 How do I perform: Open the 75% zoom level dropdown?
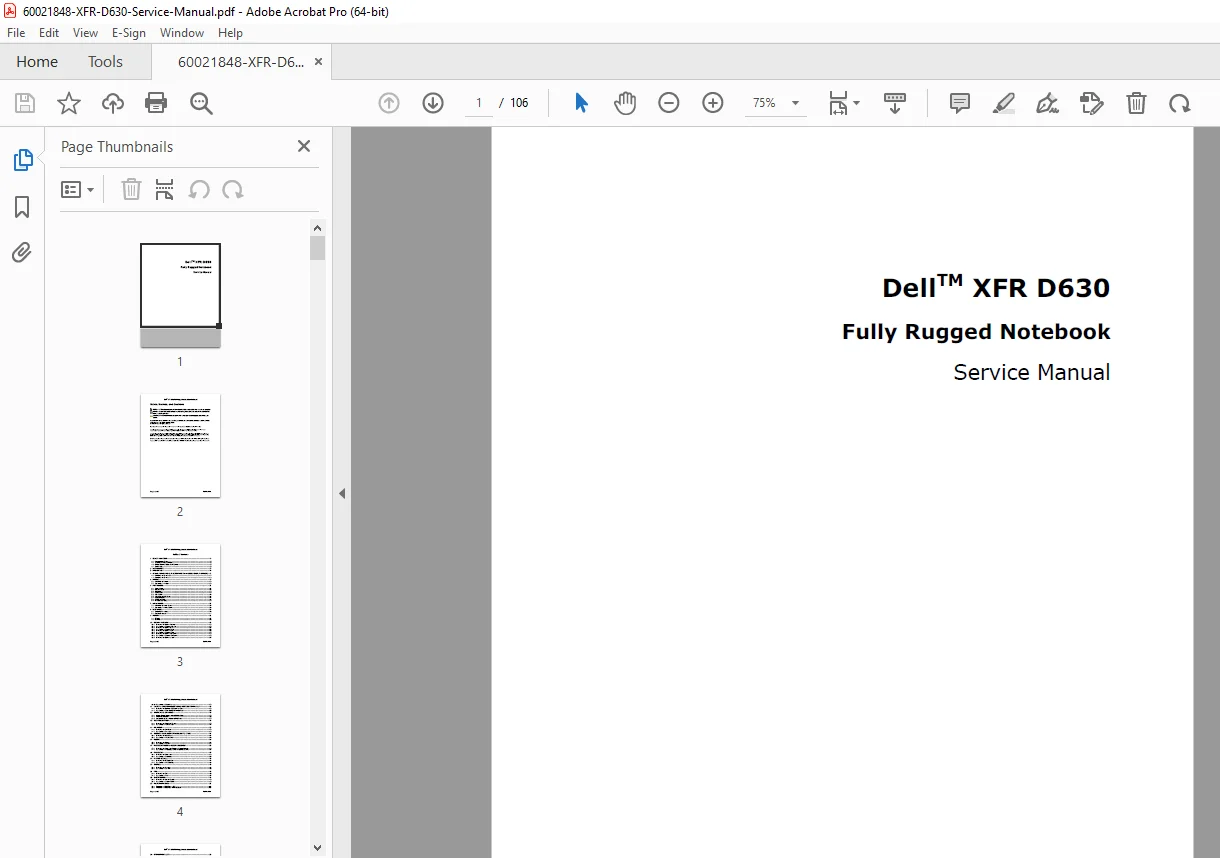click(775, 103)
